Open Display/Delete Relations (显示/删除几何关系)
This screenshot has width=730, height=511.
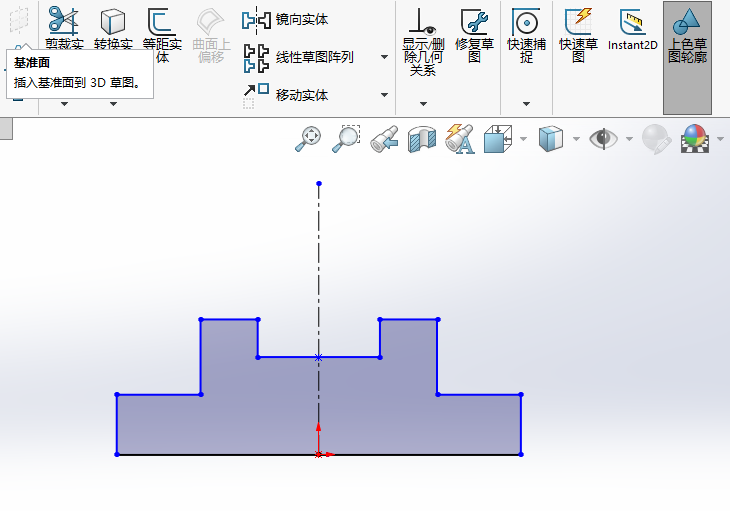pos(423,41)
